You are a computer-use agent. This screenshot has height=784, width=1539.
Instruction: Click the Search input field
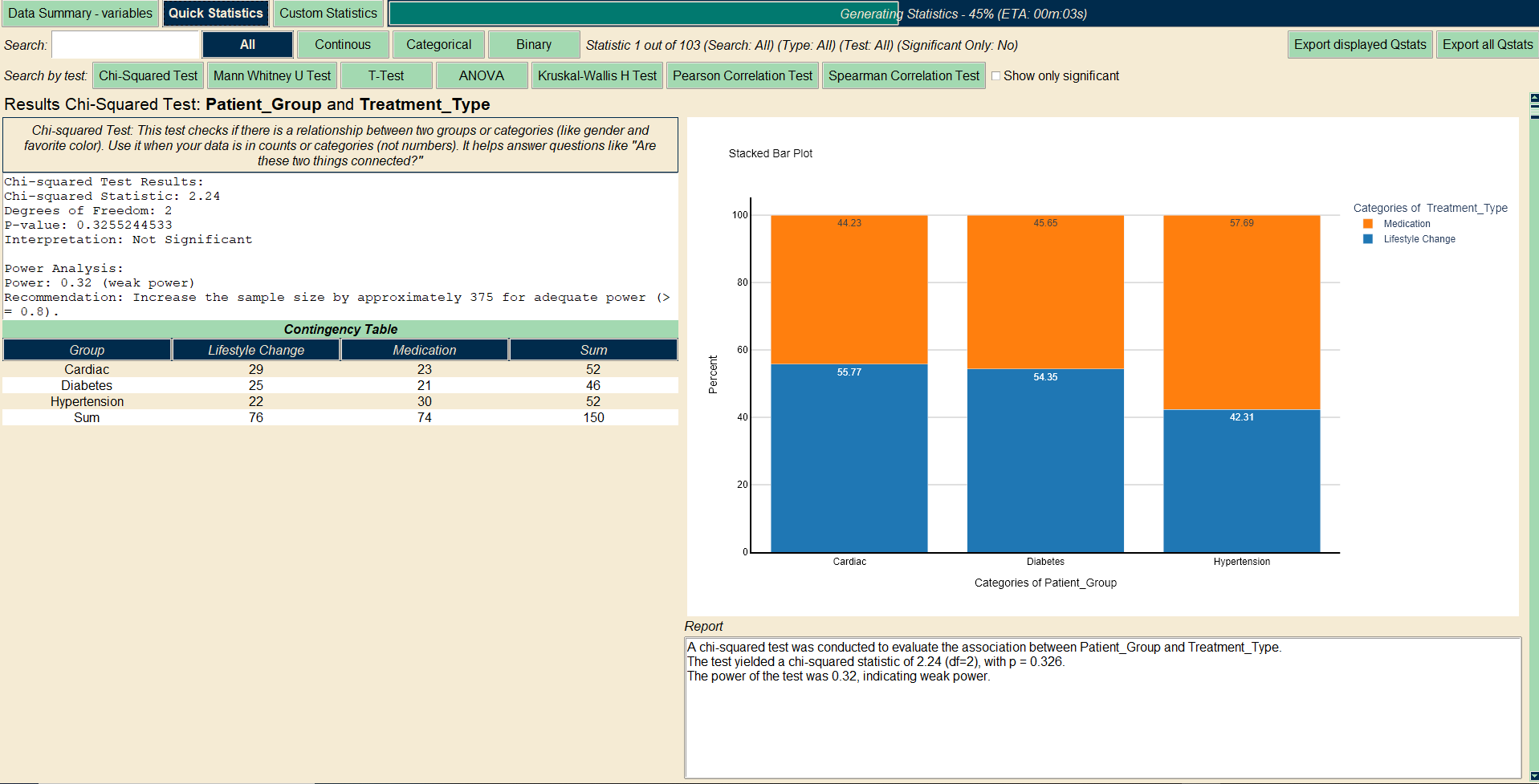coord(125,45)
